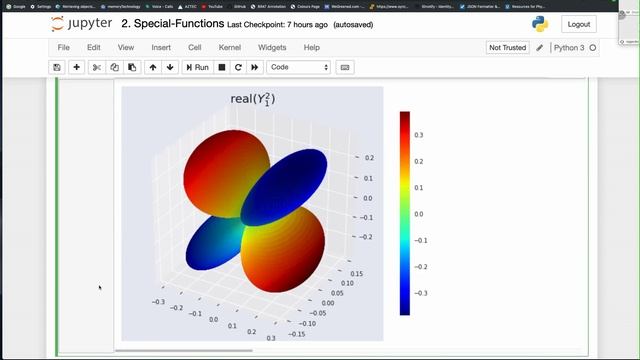
Task: Insert a cell below with the plus icon
Action: pos(76,67)
